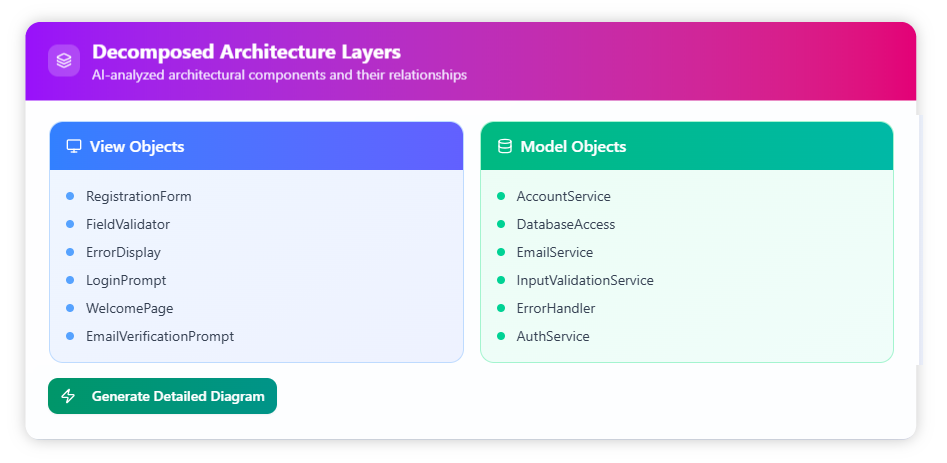The image size is (947, 463).
Task: Click the lightning bolt icon on the button
Action: tap(68, 396)
